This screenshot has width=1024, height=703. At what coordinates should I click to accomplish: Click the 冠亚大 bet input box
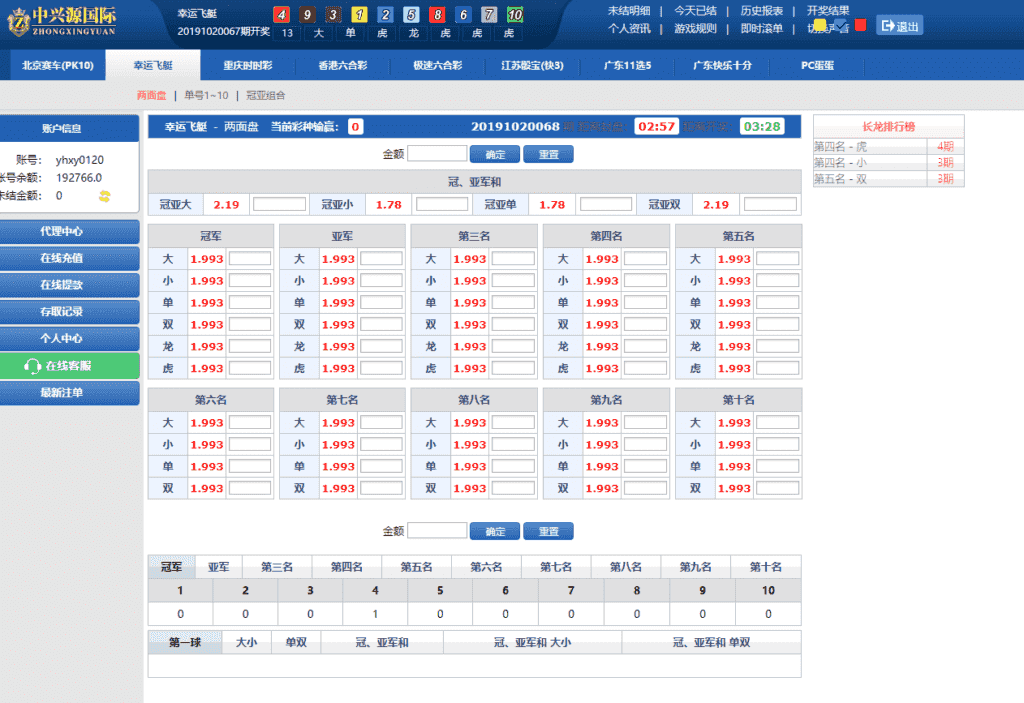coord(279,204)
